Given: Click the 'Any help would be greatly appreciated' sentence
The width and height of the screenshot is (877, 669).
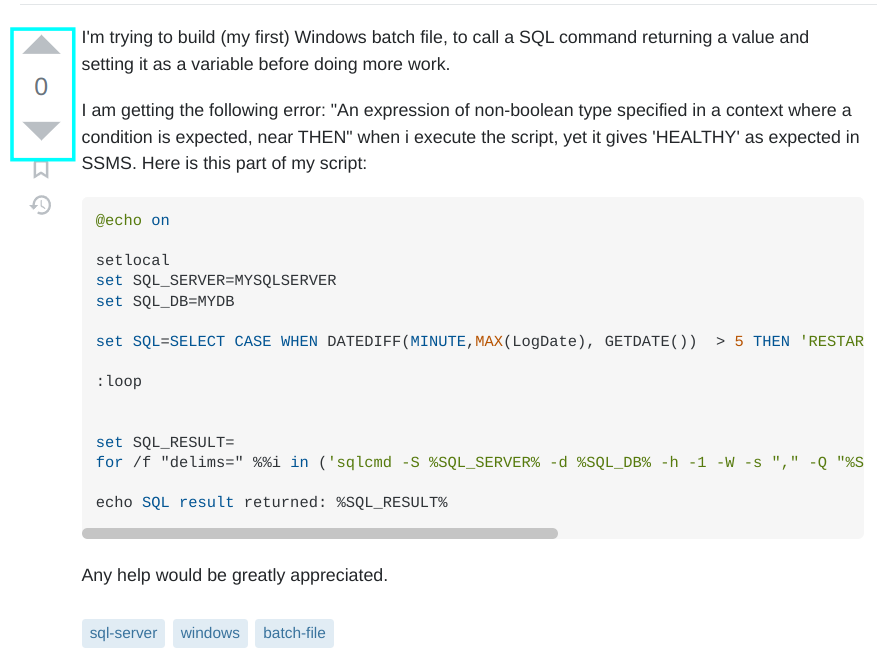Looking at the screenshot, I should pos(235,576).
